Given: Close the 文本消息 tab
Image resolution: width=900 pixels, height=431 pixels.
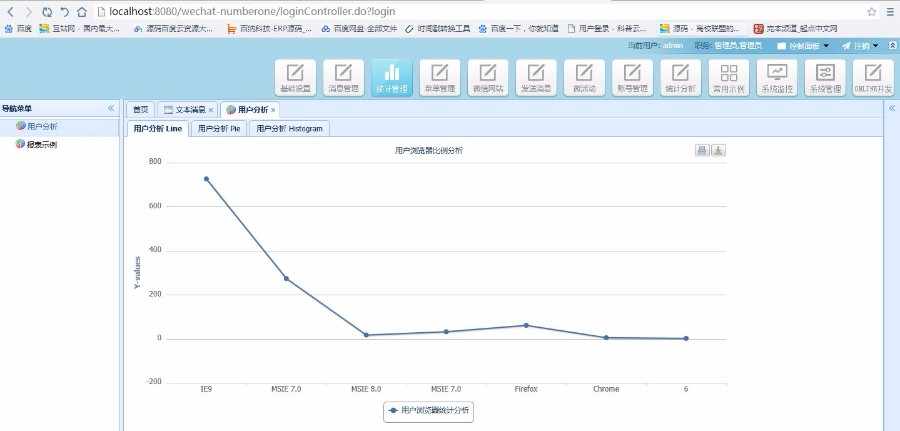Looking at the screenshot, I should point(211,110).
